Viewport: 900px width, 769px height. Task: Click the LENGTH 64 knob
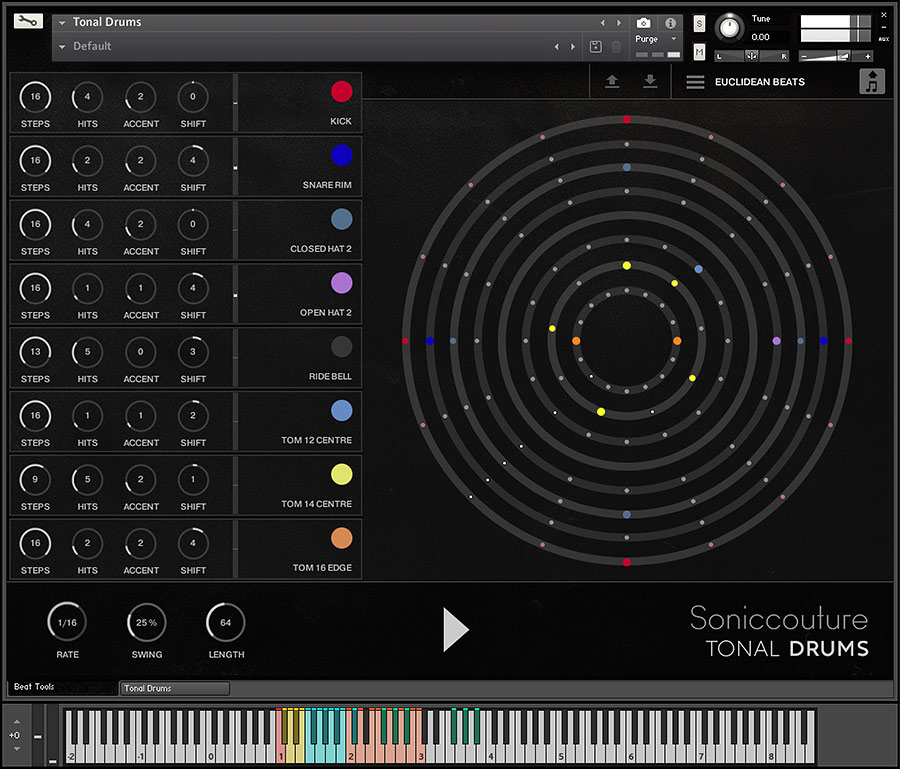pyautogui.click(x=226, y=622)
